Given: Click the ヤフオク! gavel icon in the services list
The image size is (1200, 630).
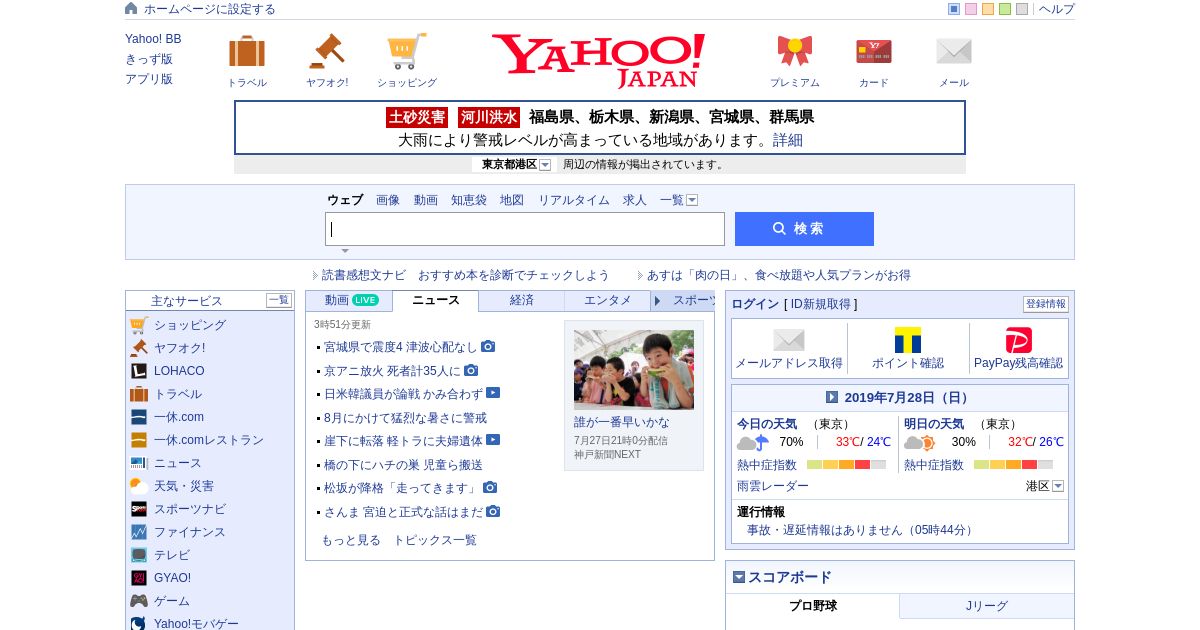Looking at the screenshot, I should (139, 348).
